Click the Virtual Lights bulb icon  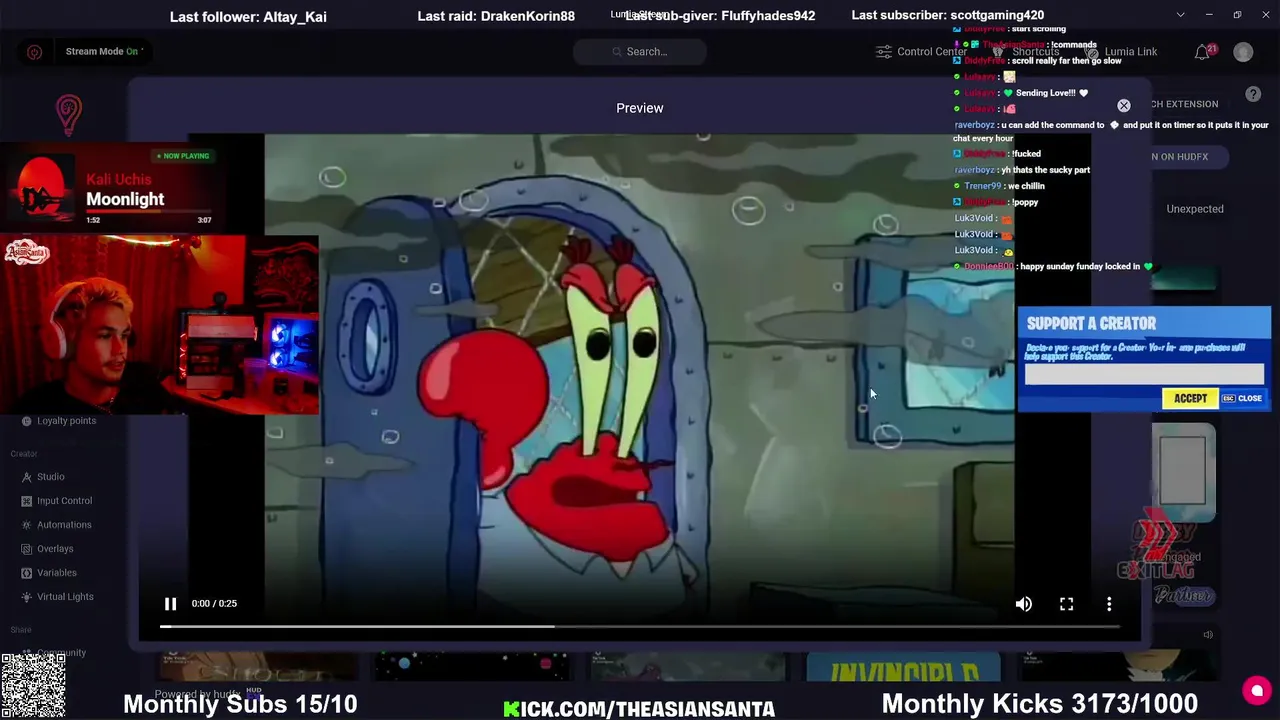coord(27,597)
